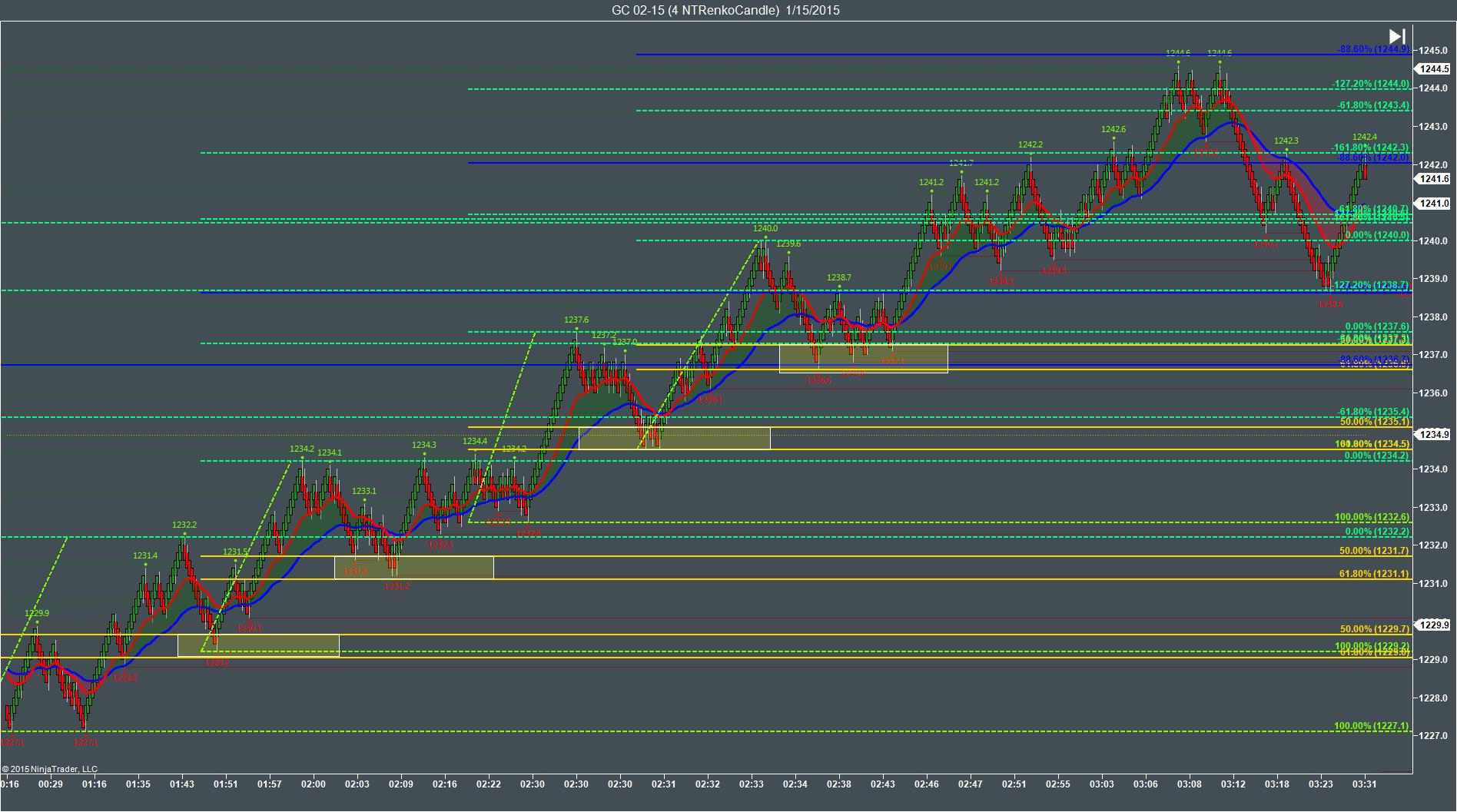Click the 1234.1 swing high label
This screenshot has height=812, width=1457.
tap(330, 452)
